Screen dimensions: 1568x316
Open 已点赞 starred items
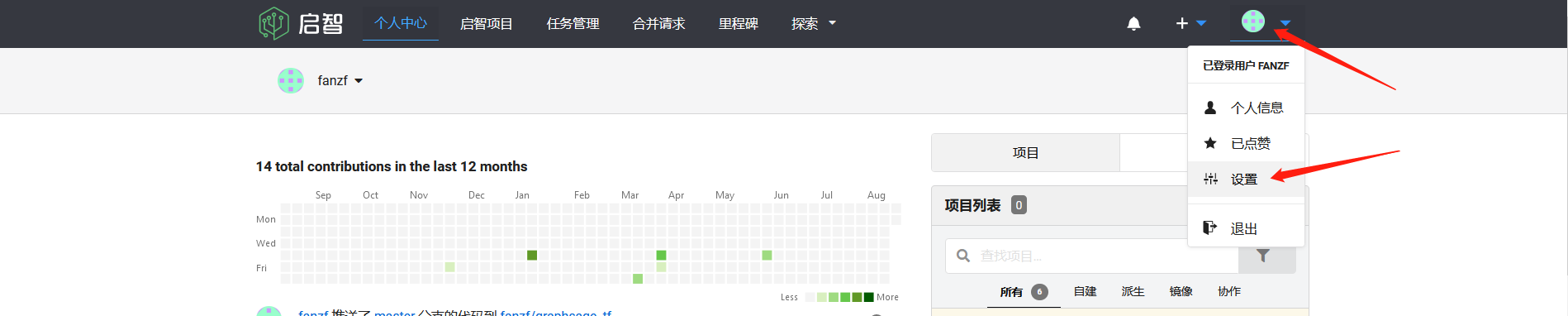coord(1246,143)
